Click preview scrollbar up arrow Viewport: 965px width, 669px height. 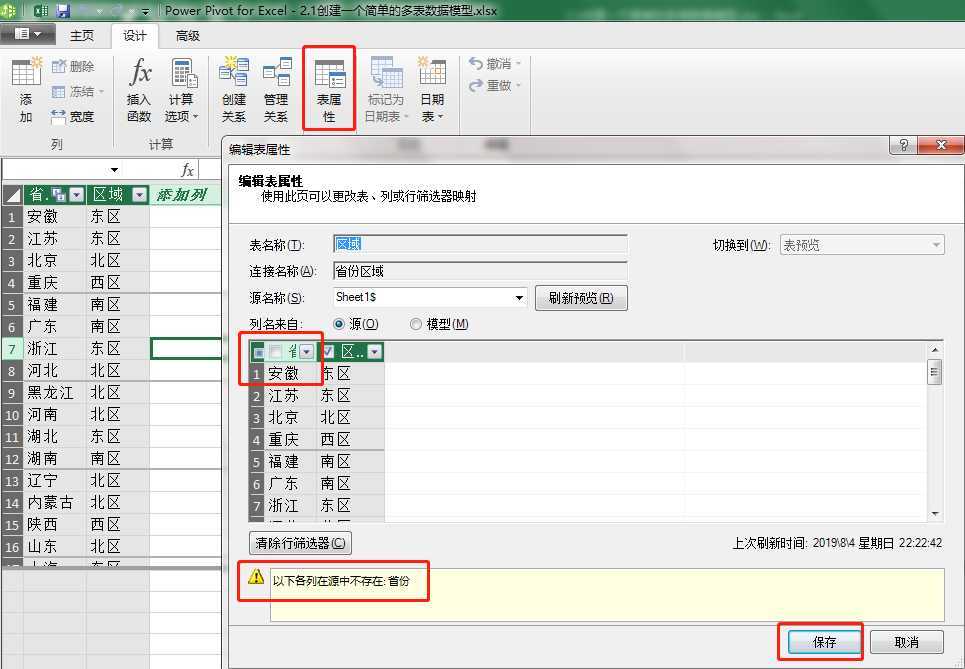click(935, 350)
